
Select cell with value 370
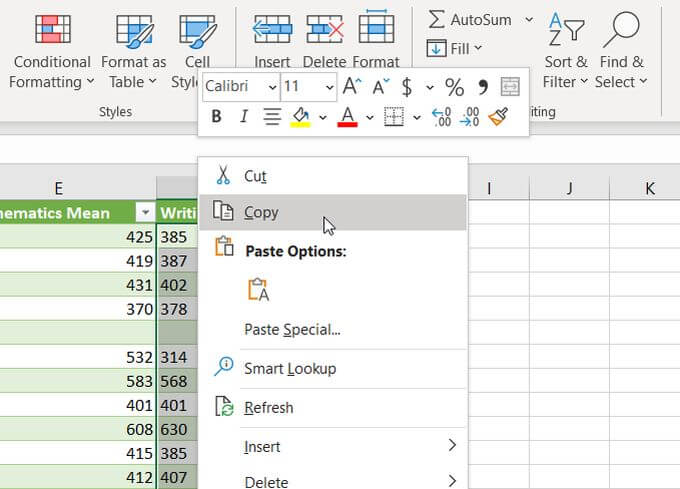[x=78, y=309]
